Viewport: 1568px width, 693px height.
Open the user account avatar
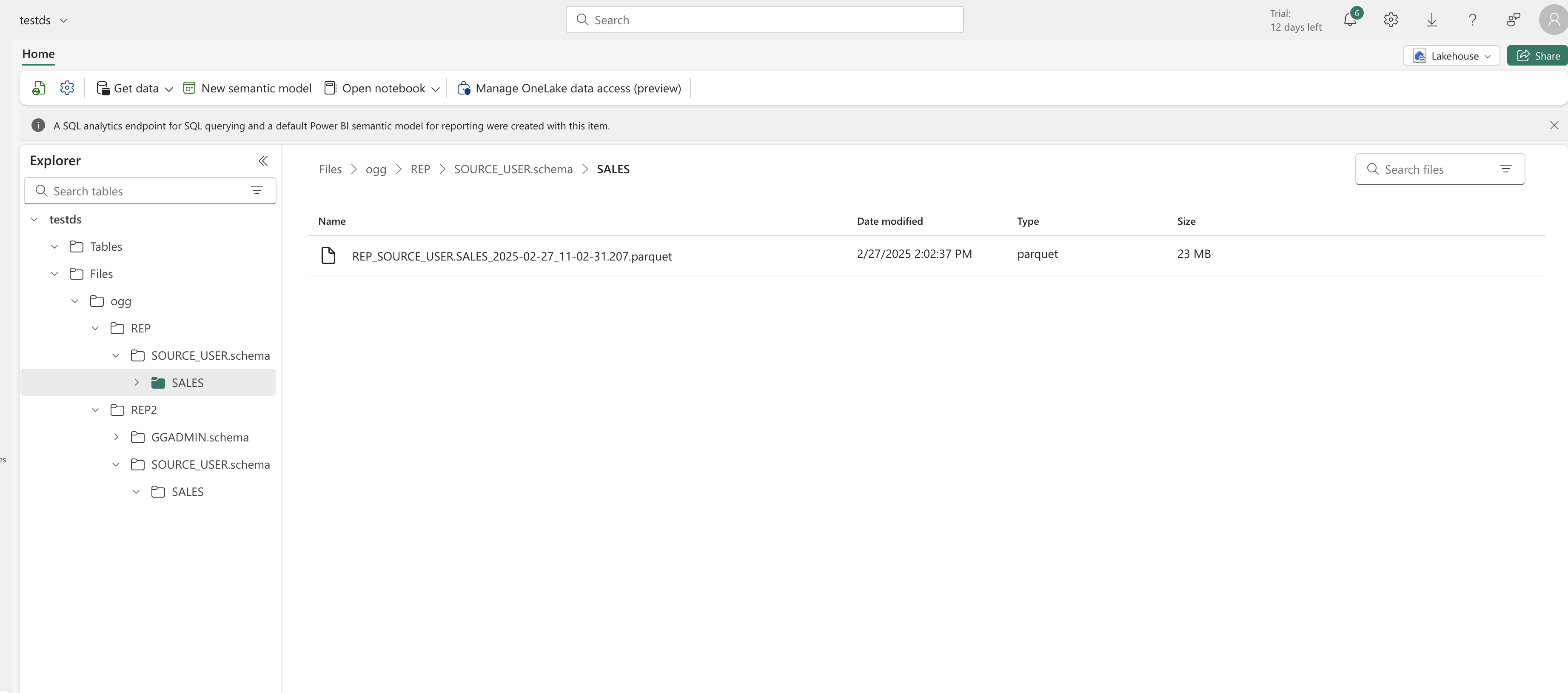coord(1553,20)
